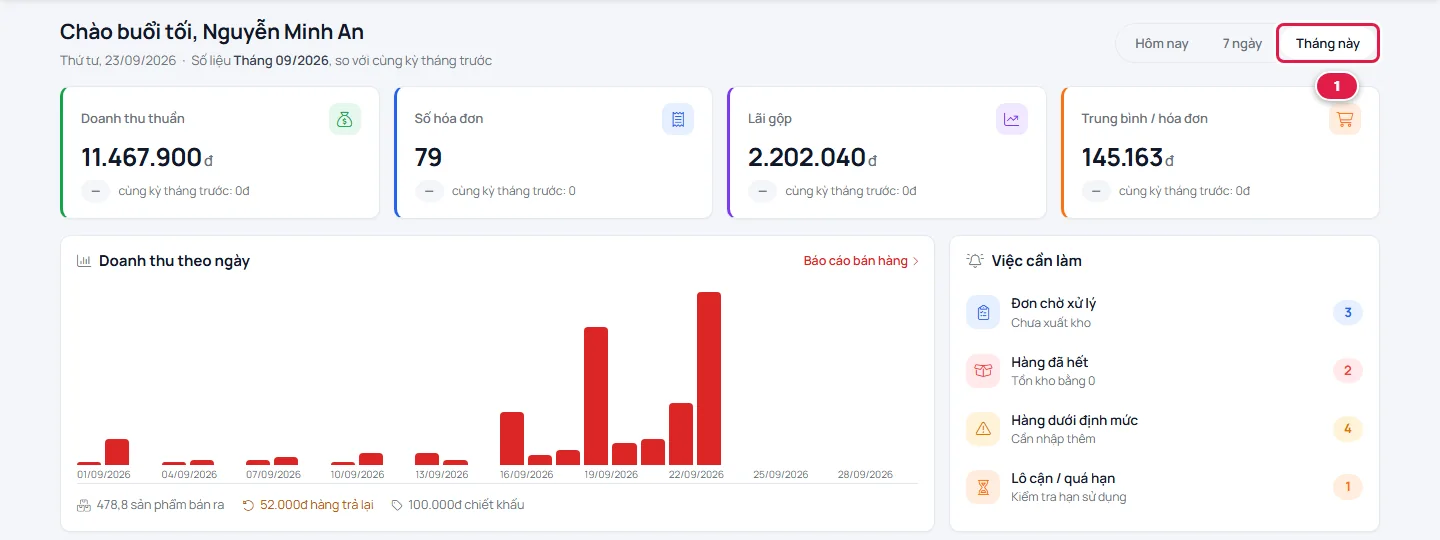Click the money bag icon on Doanh thu thuần

click(345, 119)
